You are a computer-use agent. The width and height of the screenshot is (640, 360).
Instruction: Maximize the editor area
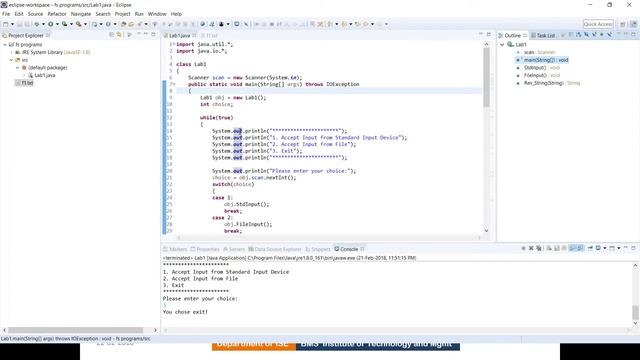tap(489, 34)
